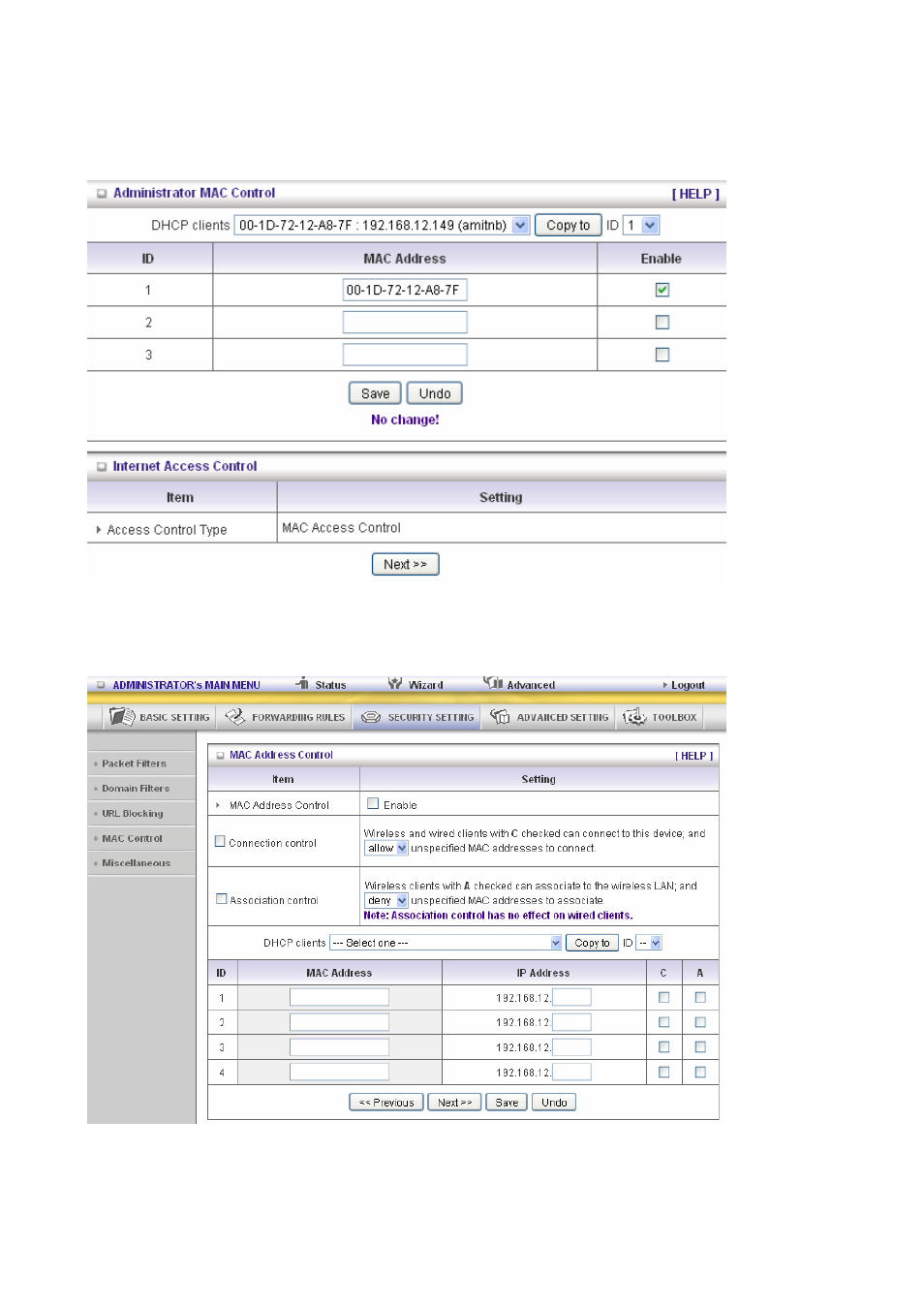Click IP address field for control entry 4
924x1308 pixels.
tap(571, 1072)
